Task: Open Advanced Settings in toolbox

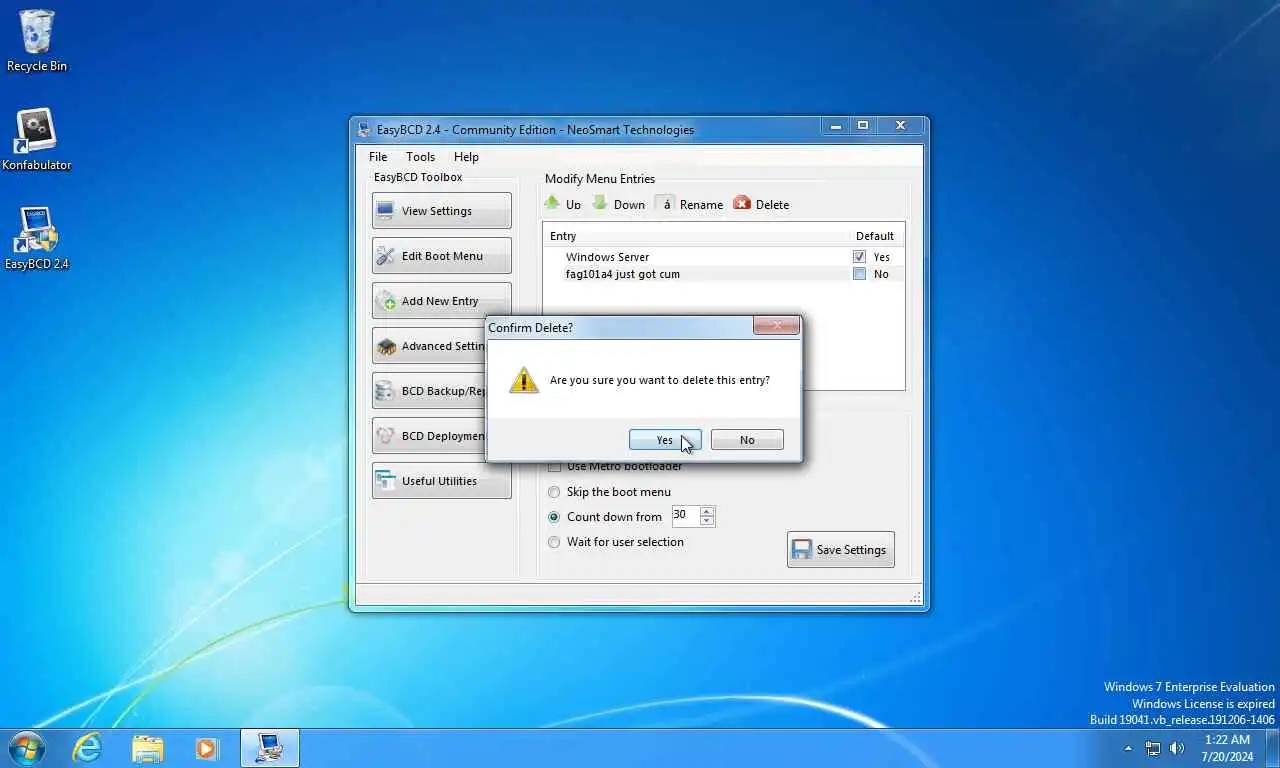Action: pyautogui.click(x=429, y=346)
